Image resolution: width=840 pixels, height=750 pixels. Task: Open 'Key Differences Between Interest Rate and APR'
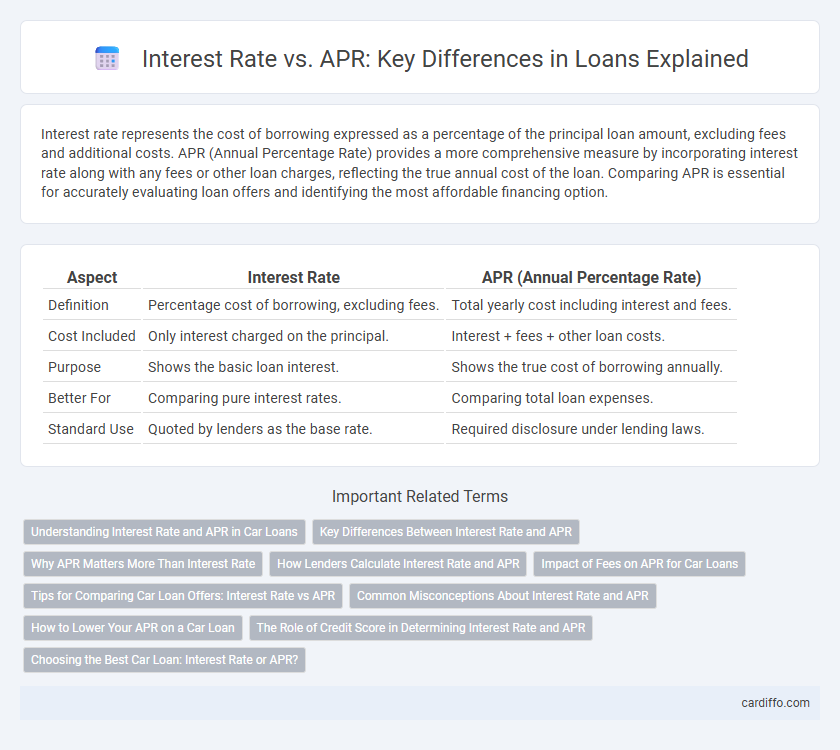tap(446, 532)
